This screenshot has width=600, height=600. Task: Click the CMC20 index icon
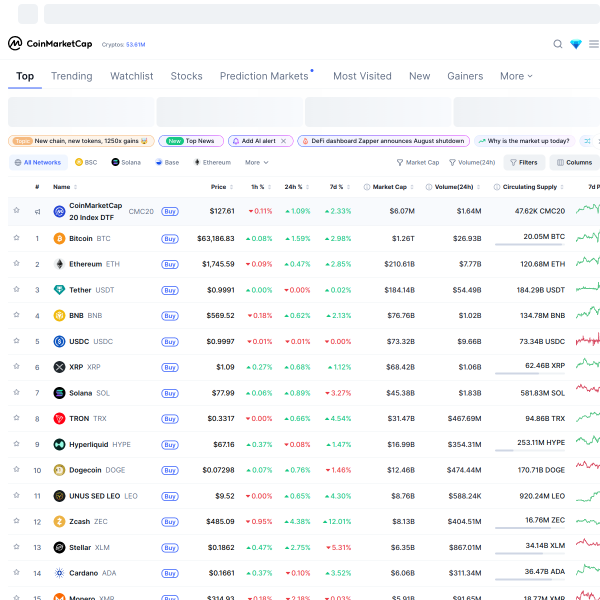click(59, 211)
